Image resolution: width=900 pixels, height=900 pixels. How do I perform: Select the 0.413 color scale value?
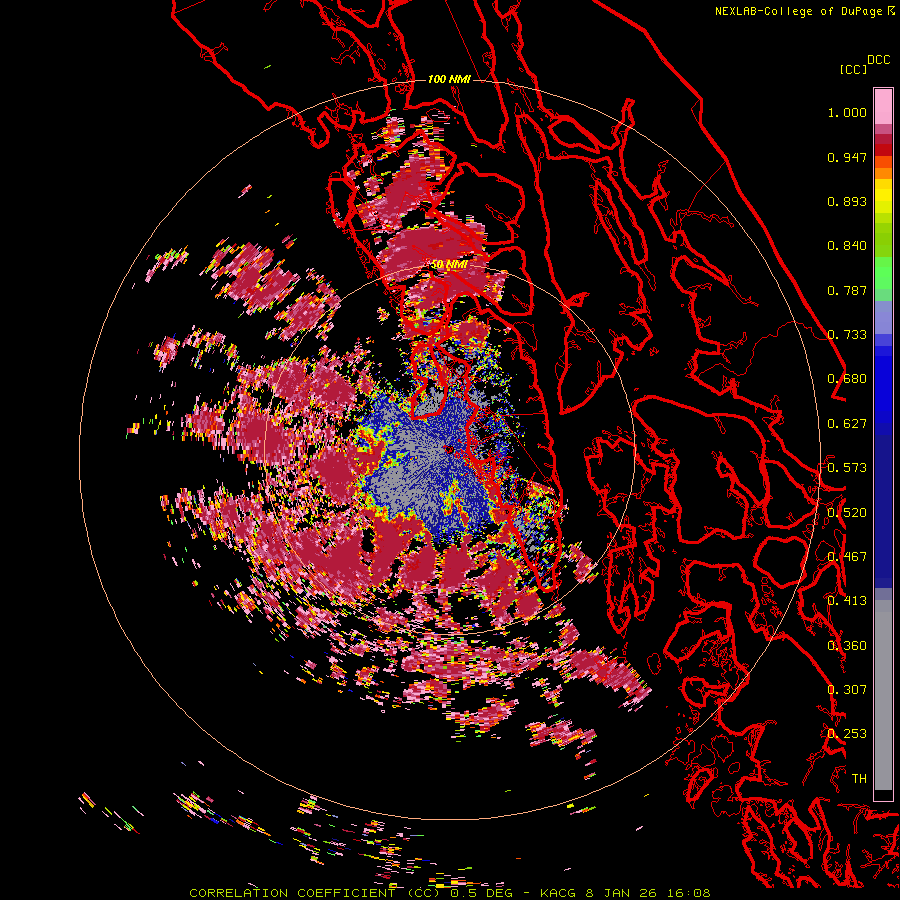pos(847,601)
